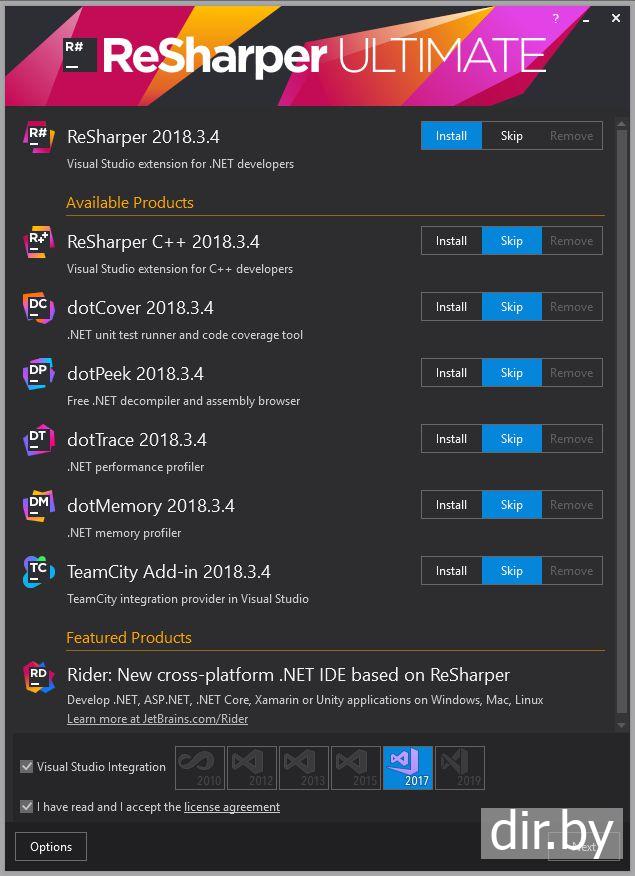Screen dimensions: 635x876
Task: Select the Visual Studio 2017 version toggle
Action: tap(408, 767)
